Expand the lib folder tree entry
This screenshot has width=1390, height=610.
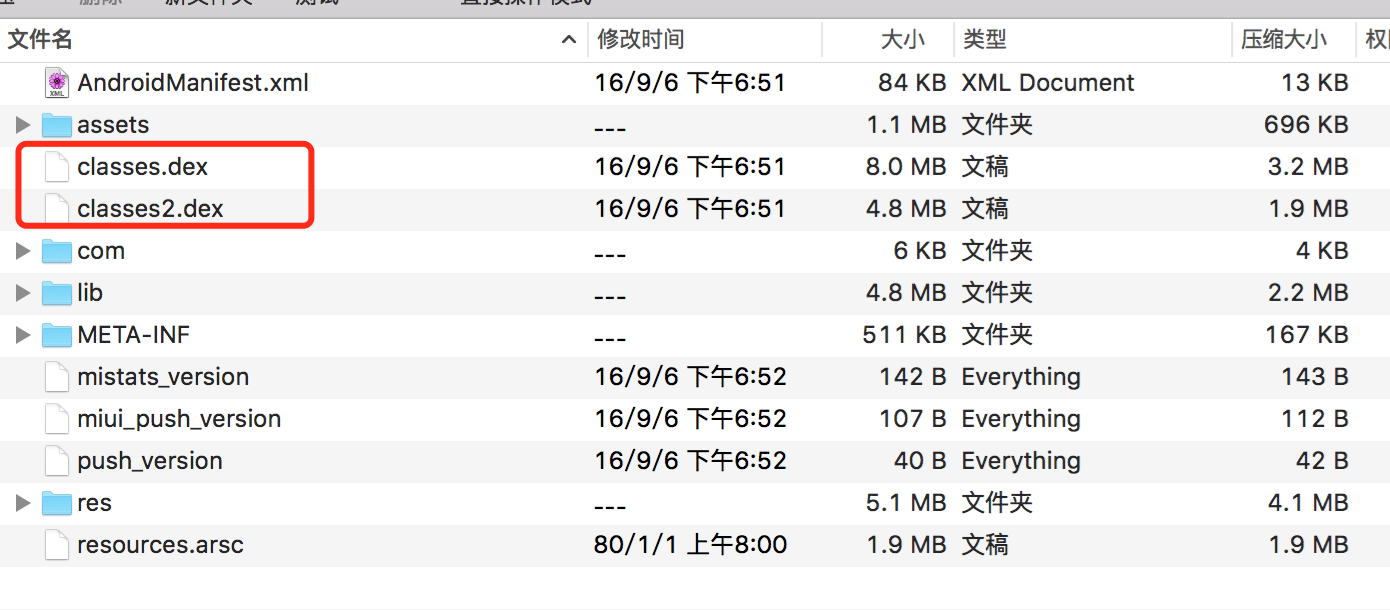[21, 292]
